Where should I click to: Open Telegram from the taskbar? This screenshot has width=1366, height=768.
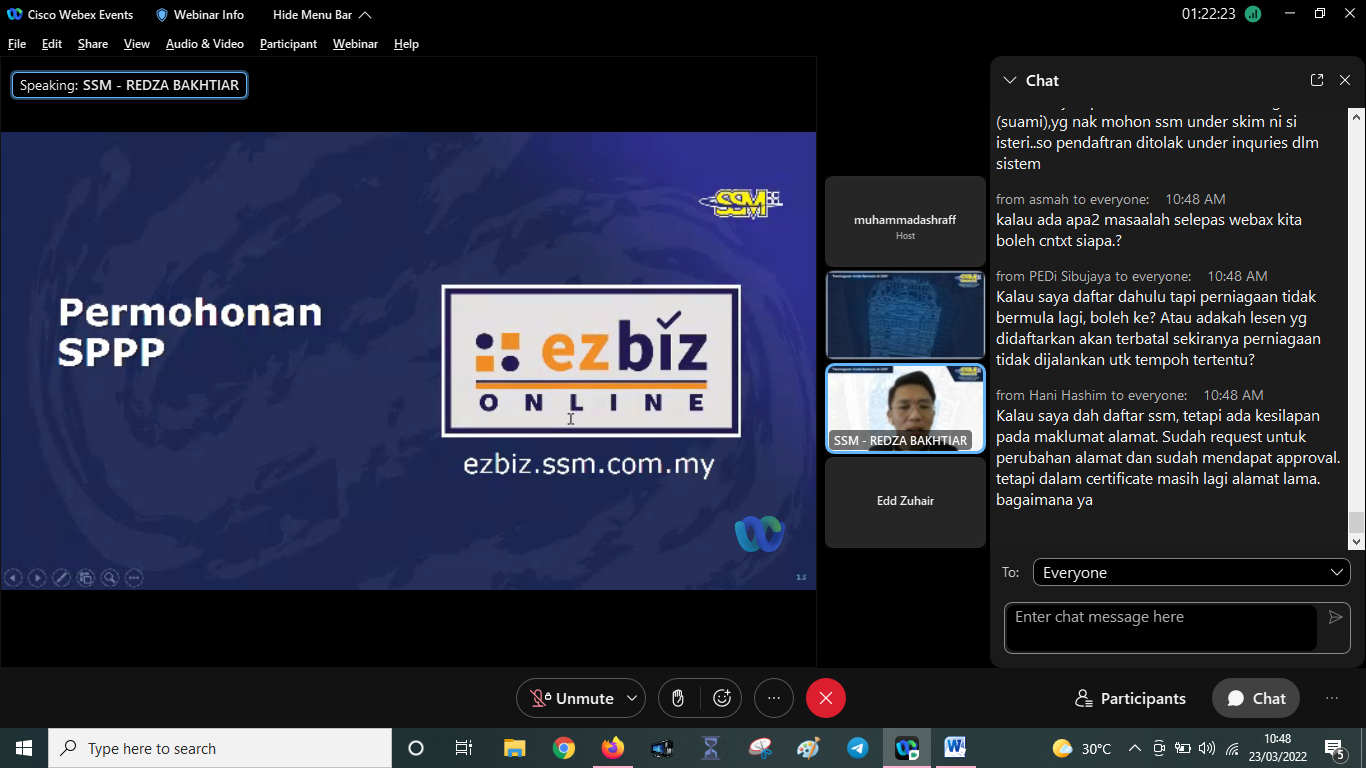(x=857, y=748)
